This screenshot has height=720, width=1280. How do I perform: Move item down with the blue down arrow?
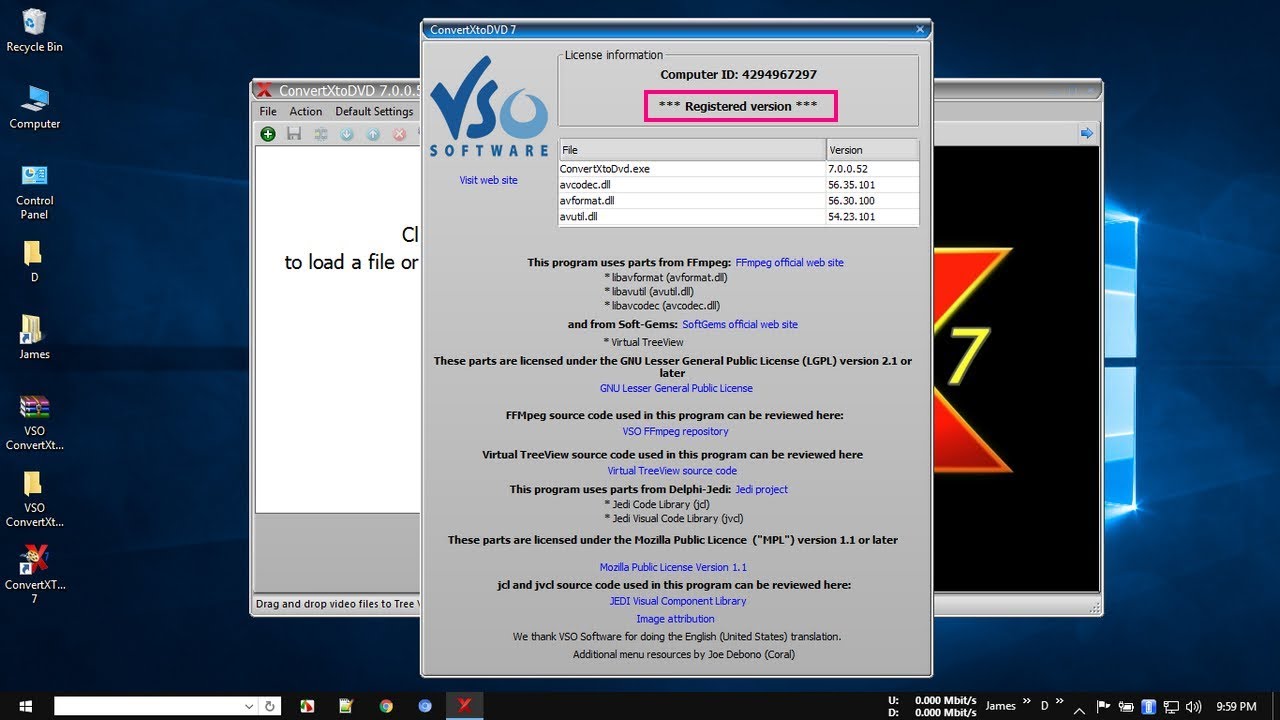(x=347, y=134)
